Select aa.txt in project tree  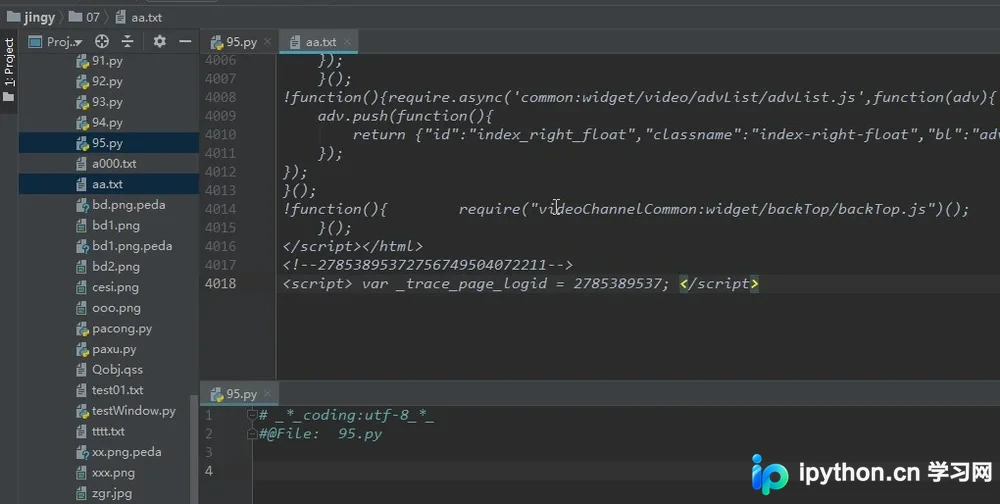point(107,184)
